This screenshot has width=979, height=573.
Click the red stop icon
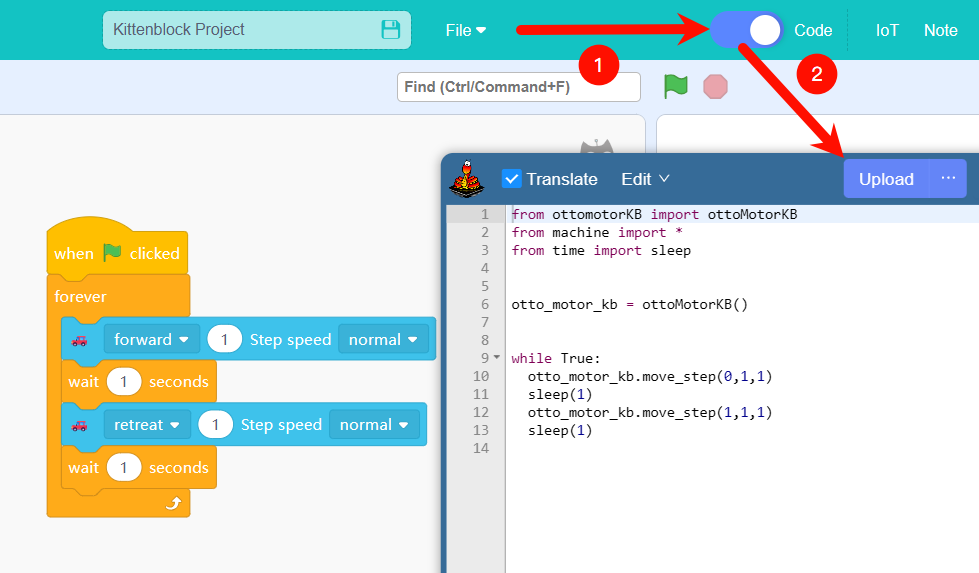tap(715, 87)
